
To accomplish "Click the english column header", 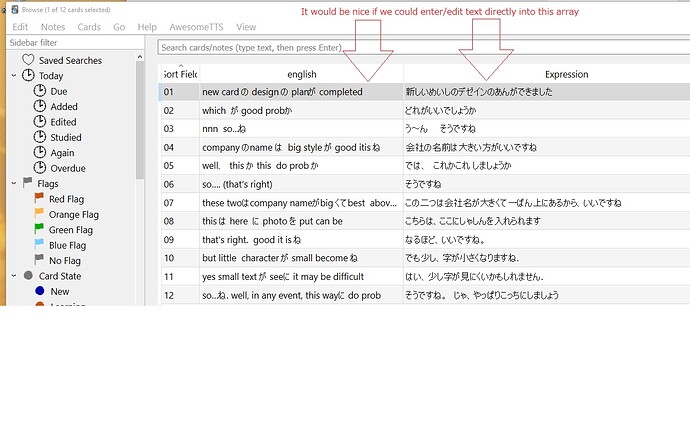I will coord(301,74).
